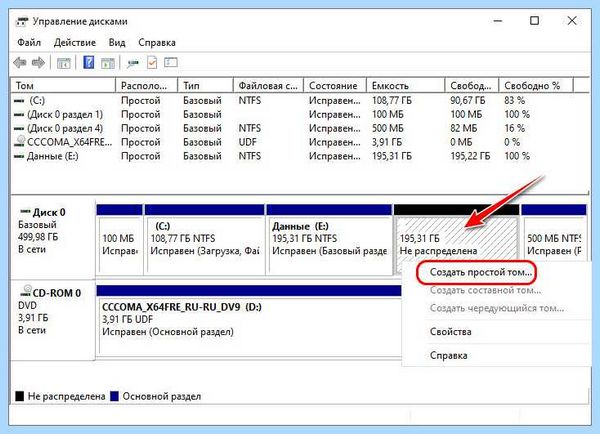Screen dimensions: 600x434
Task: Click the CD-ROM 0 drive icon
Action: (x=26, y=290)
